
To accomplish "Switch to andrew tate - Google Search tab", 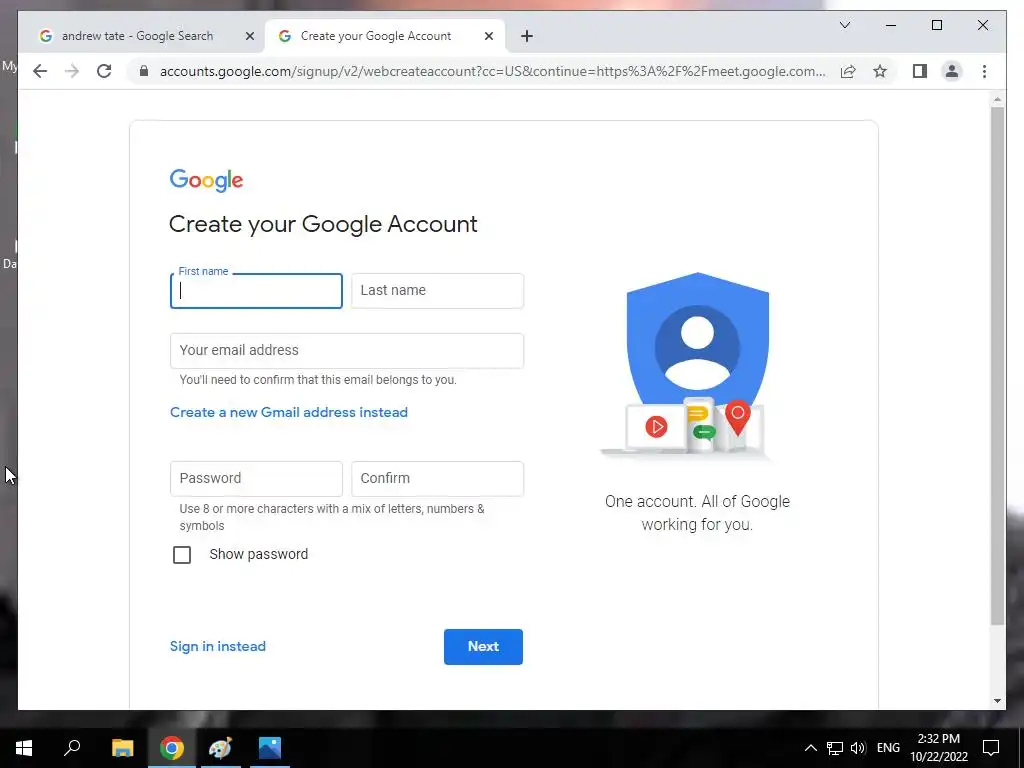I will pos(137,37).
